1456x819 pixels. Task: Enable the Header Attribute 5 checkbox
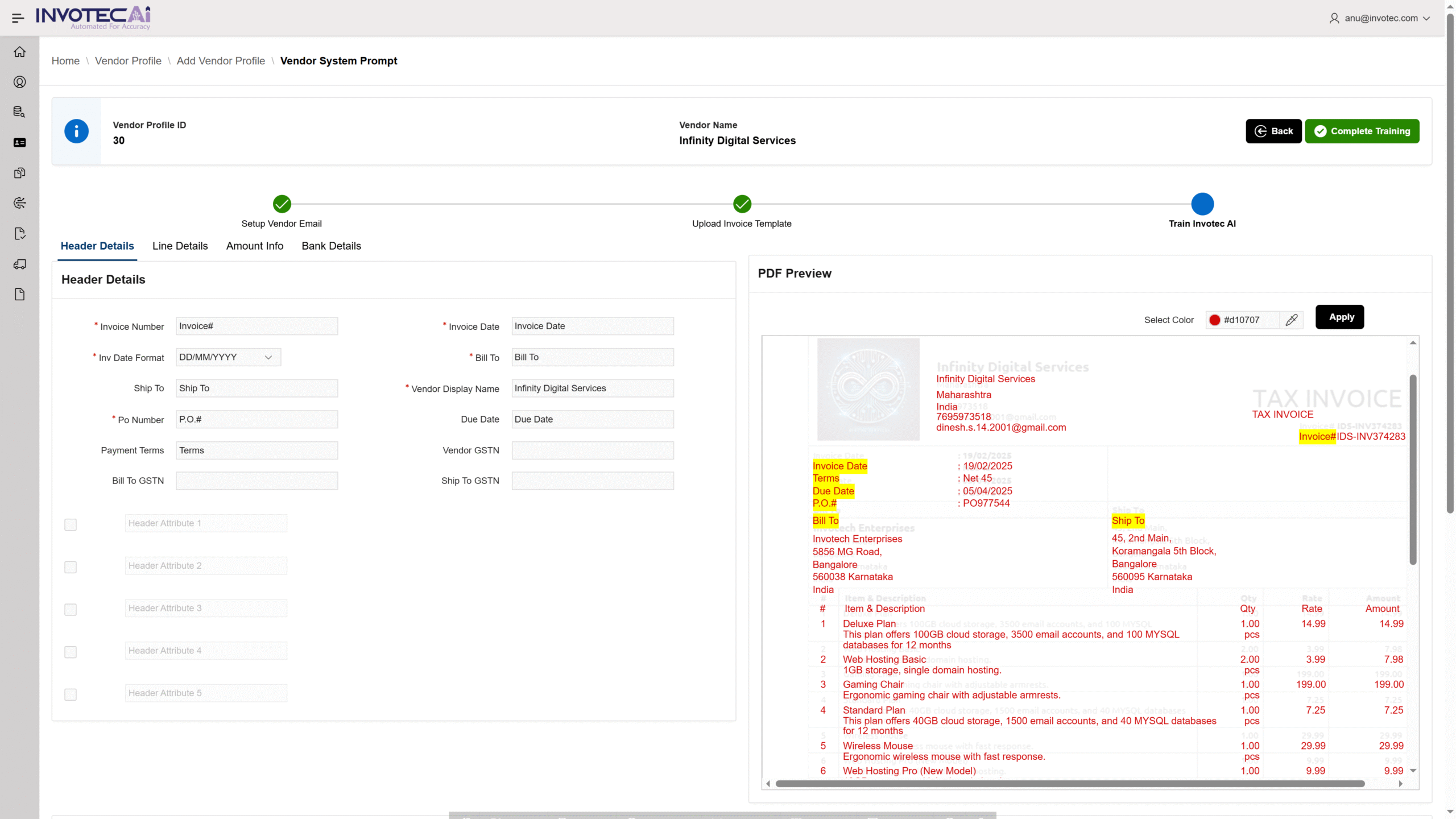[71, 694]
